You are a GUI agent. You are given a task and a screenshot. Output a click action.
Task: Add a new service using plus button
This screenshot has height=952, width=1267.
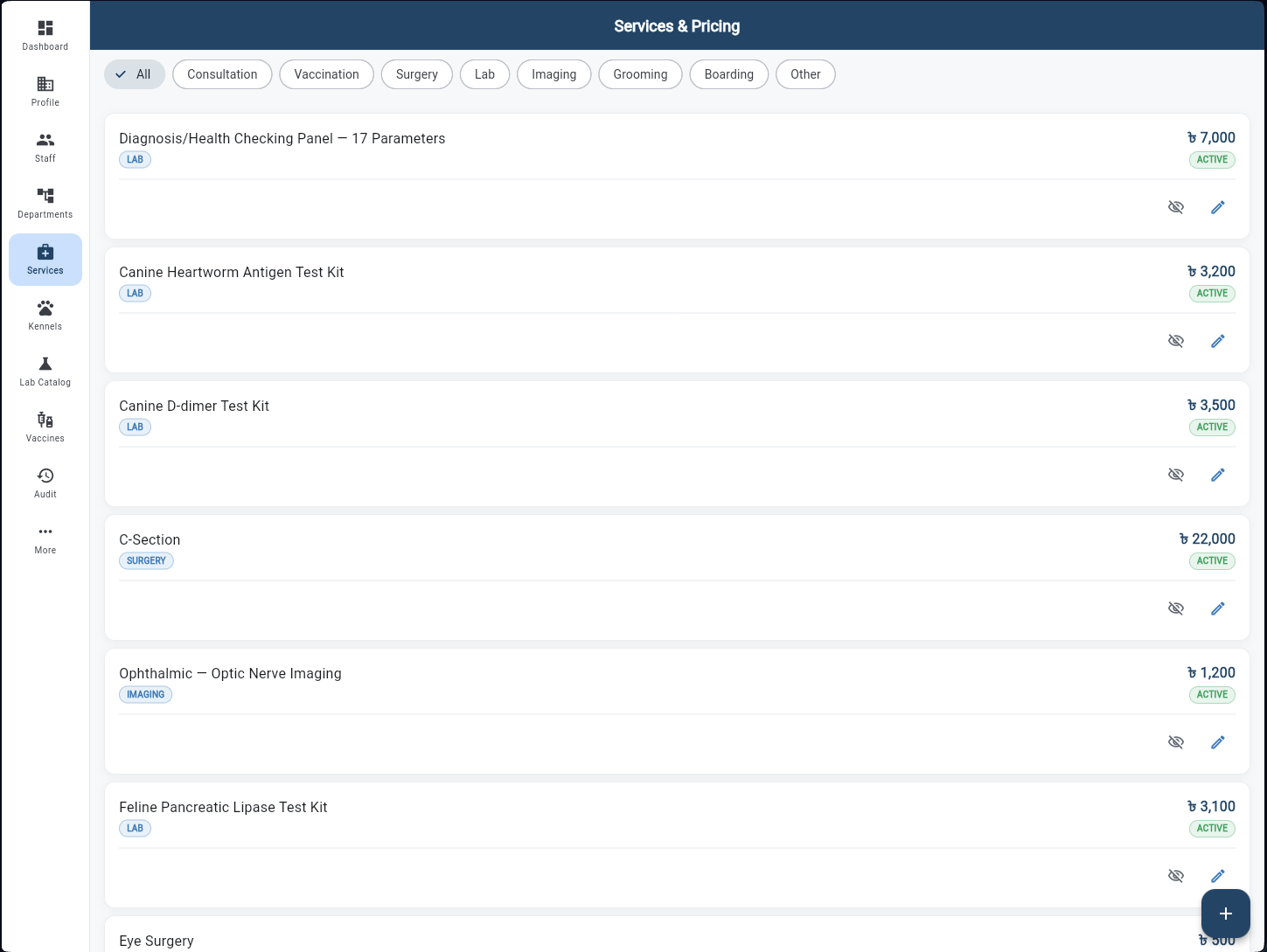tap(1226, 913)
